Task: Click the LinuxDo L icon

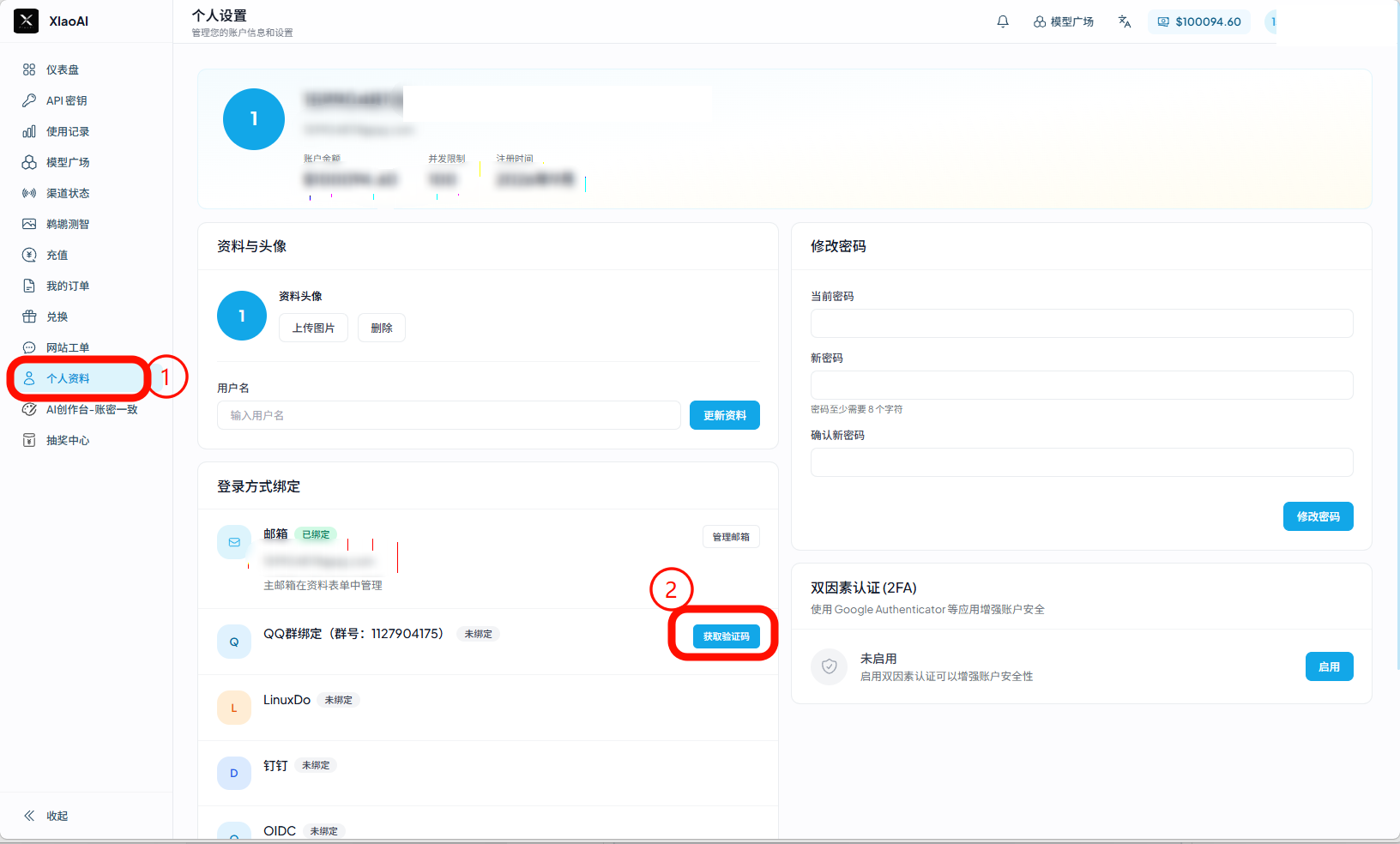Action: pyautogui.click(x=234, y=708)
